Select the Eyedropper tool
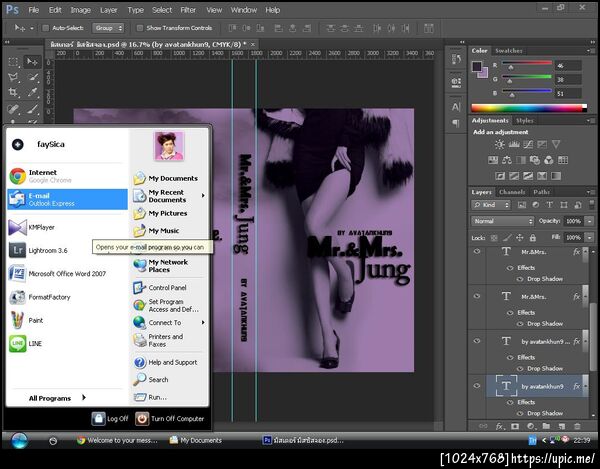 (x=32, y=92)
